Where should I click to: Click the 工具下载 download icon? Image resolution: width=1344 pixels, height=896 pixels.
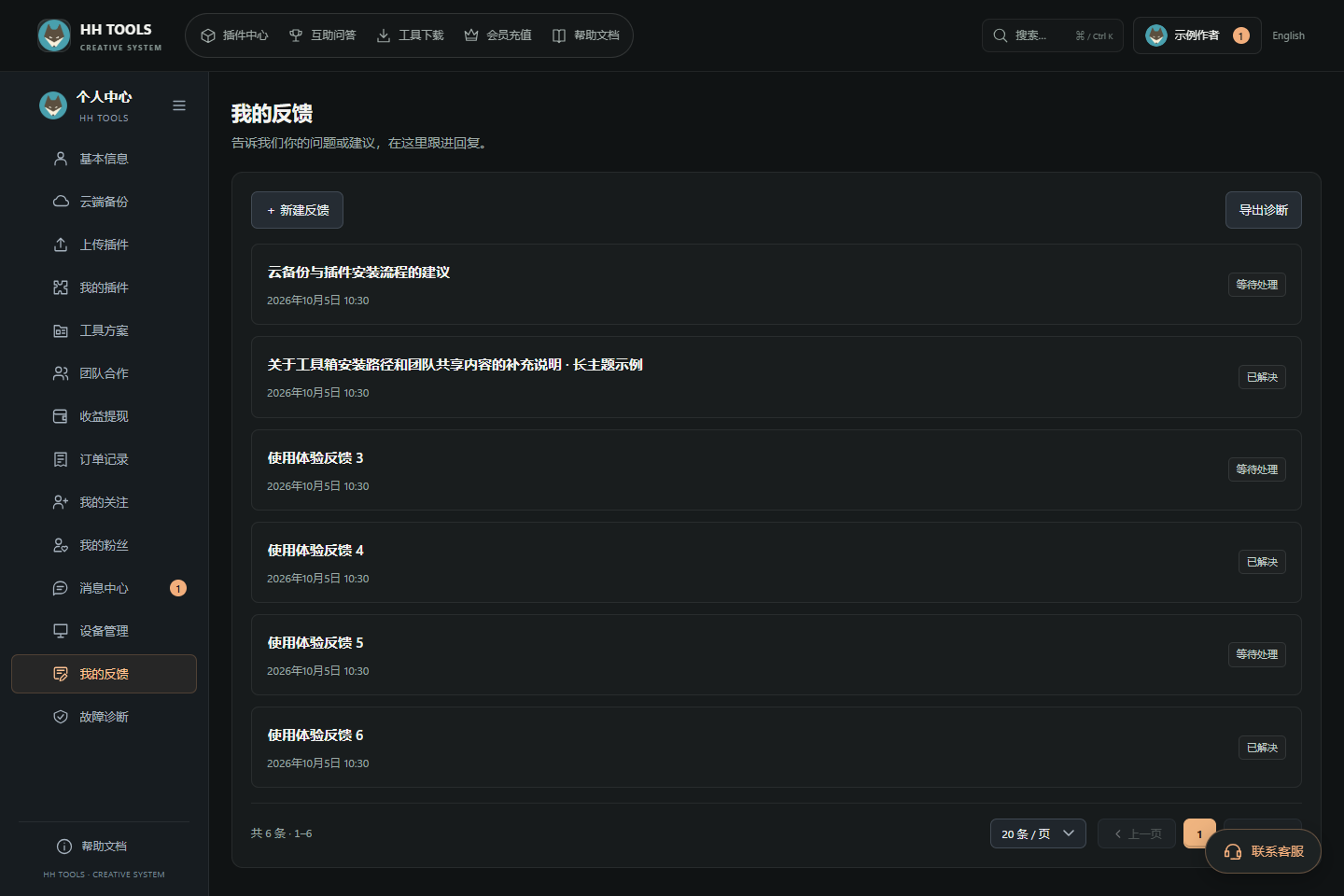click(384, 35)
